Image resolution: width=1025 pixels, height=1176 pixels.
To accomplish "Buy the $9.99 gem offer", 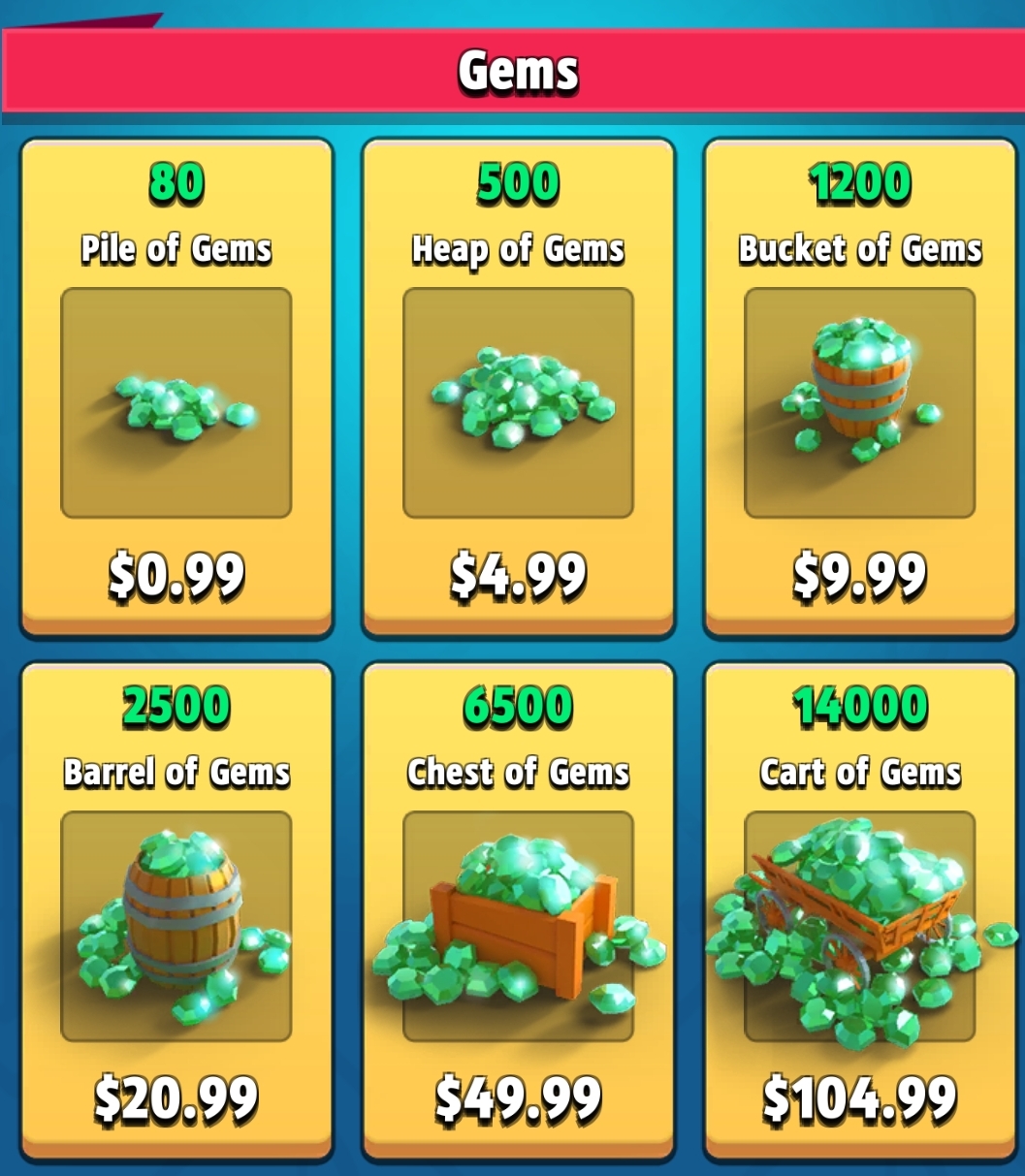I will (x=860, y=575).
